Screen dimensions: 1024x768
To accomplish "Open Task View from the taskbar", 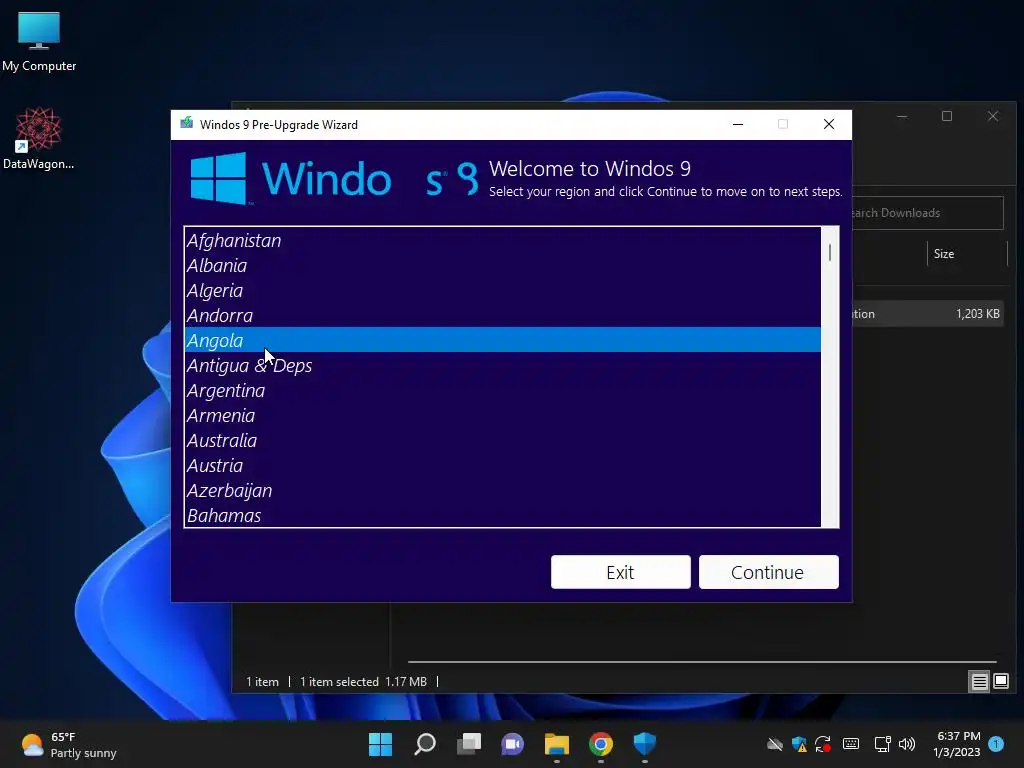I will point(468,744).
